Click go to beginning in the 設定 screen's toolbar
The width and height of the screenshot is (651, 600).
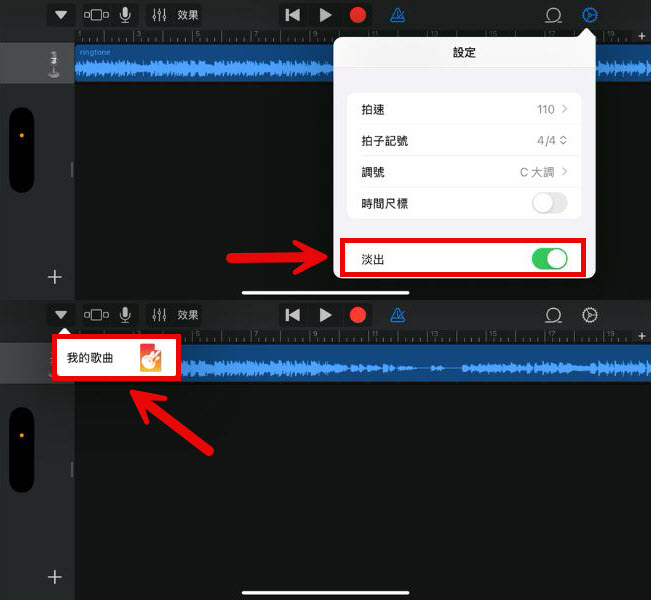[292, 15]
